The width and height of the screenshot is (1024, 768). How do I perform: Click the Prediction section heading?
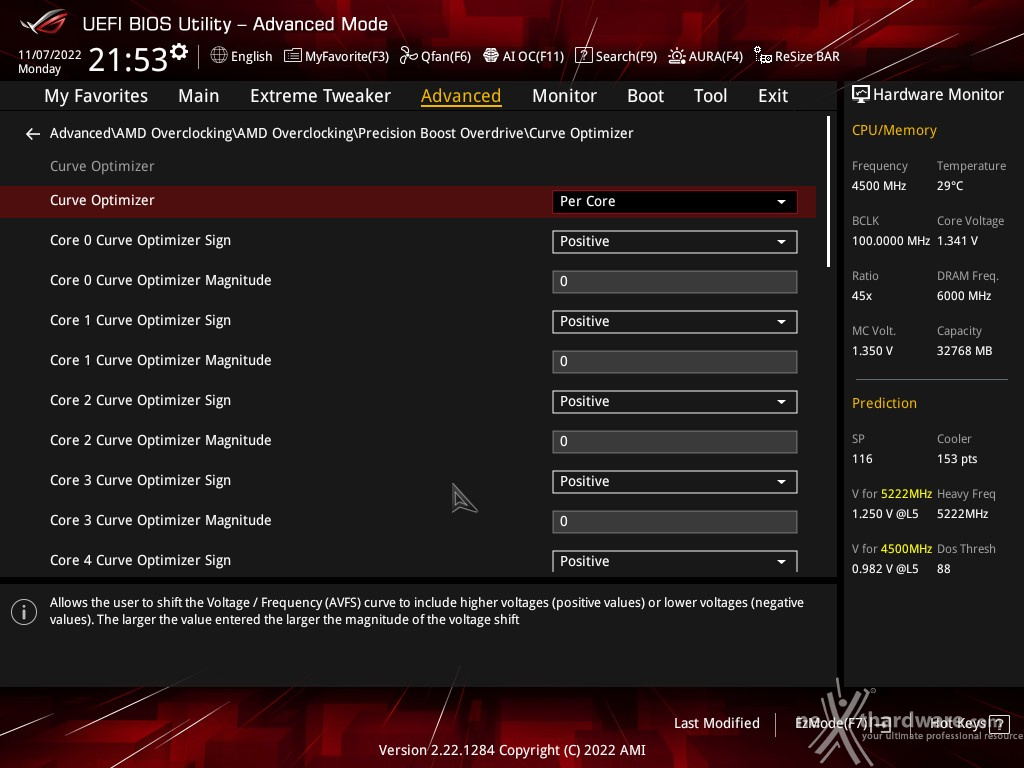pos(884,404)
